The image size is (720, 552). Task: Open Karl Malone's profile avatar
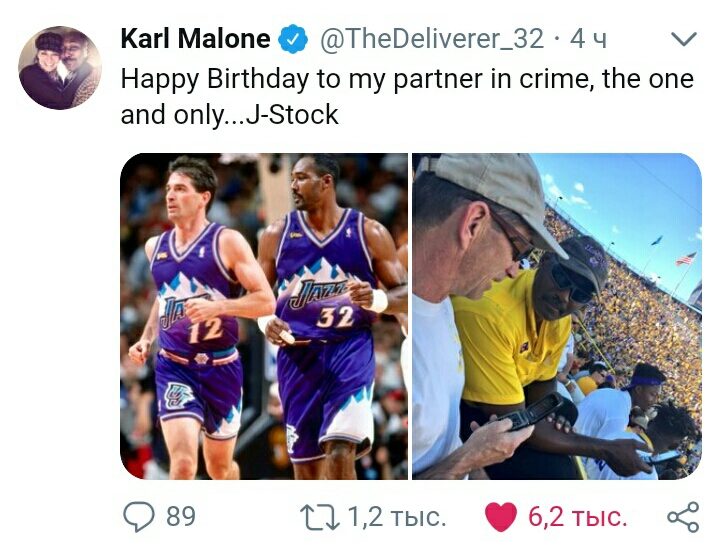(x=60, y=68)
